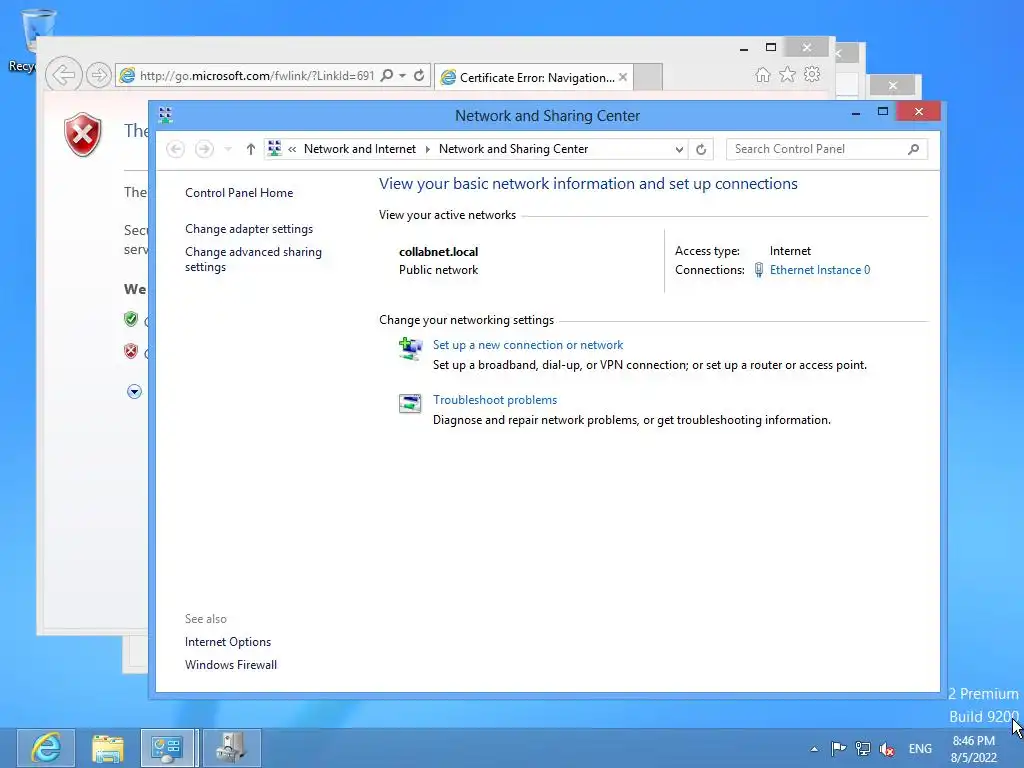The width and height of the screenshot is (1024, 768).
Task: Click the IE address bar URL
Action: coord(257,76)
